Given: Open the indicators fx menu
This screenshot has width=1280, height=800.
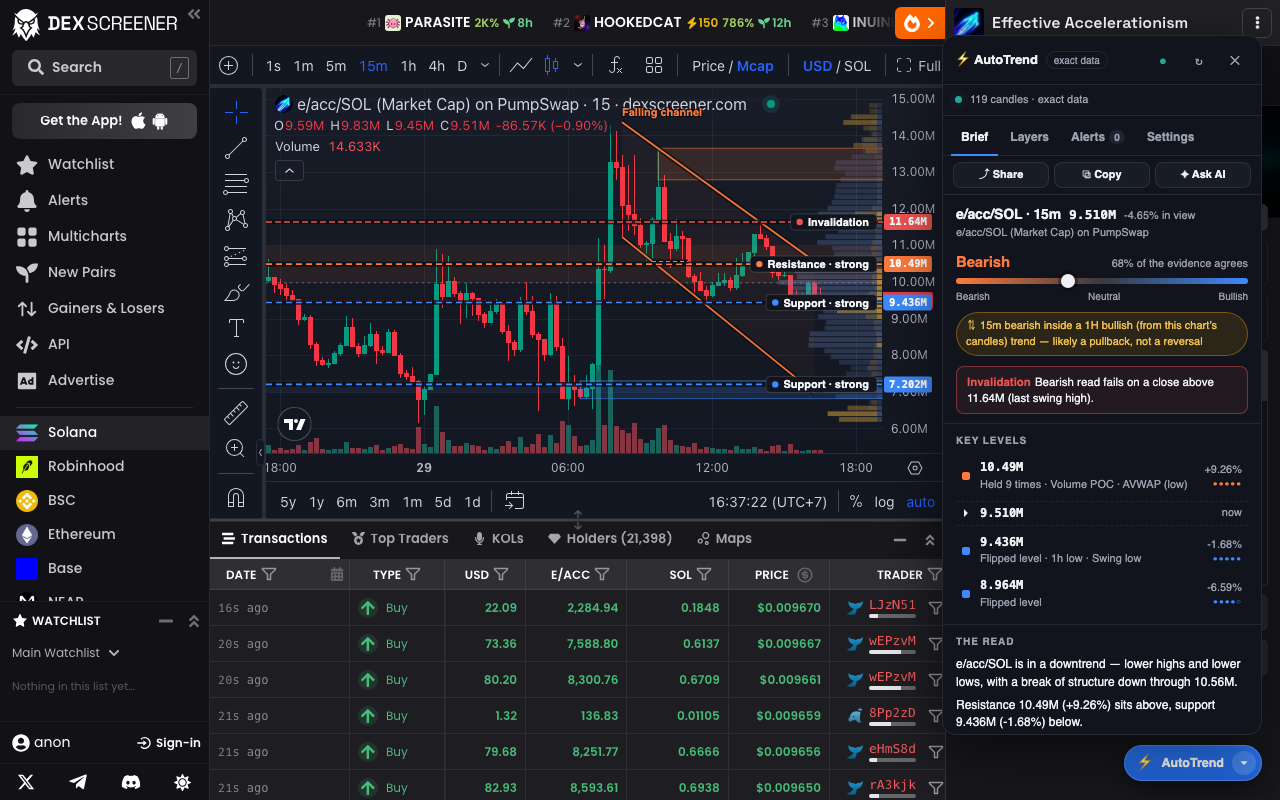Looking at the screenshot, I should 616,66.
